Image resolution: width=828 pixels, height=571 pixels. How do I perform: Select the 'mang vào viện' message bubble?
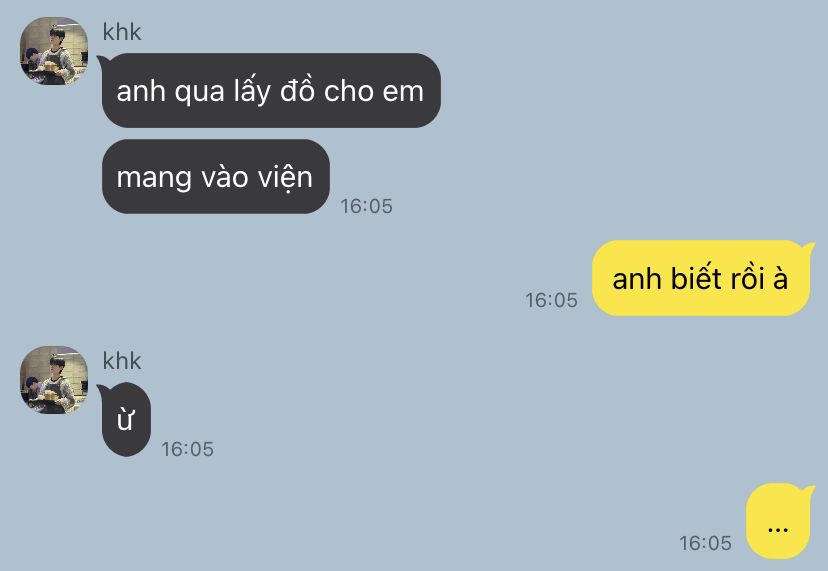[215, 176]
